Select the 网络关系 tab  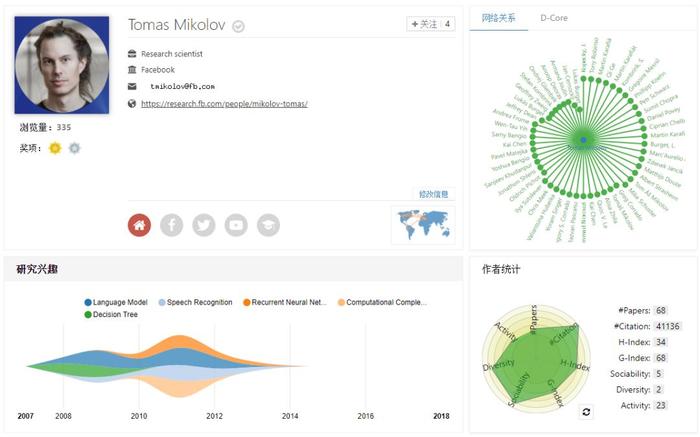pos(499,18)
